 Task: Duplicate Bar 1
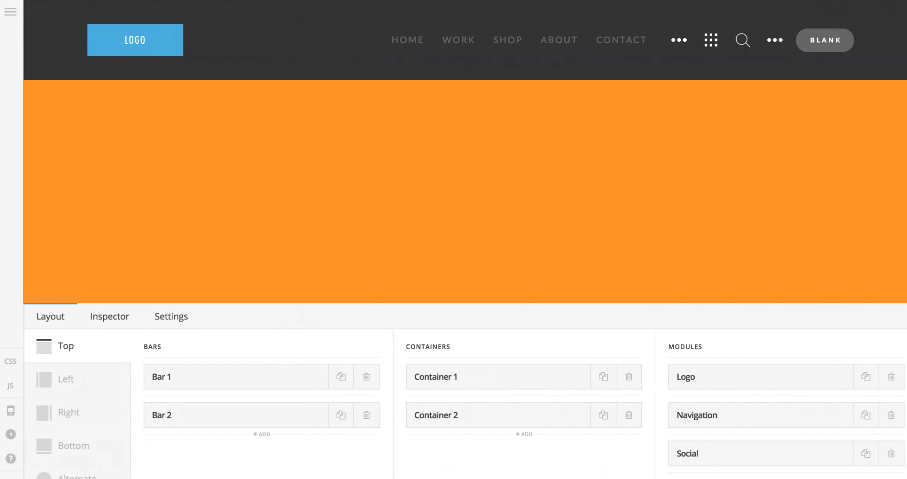(341, 377)
